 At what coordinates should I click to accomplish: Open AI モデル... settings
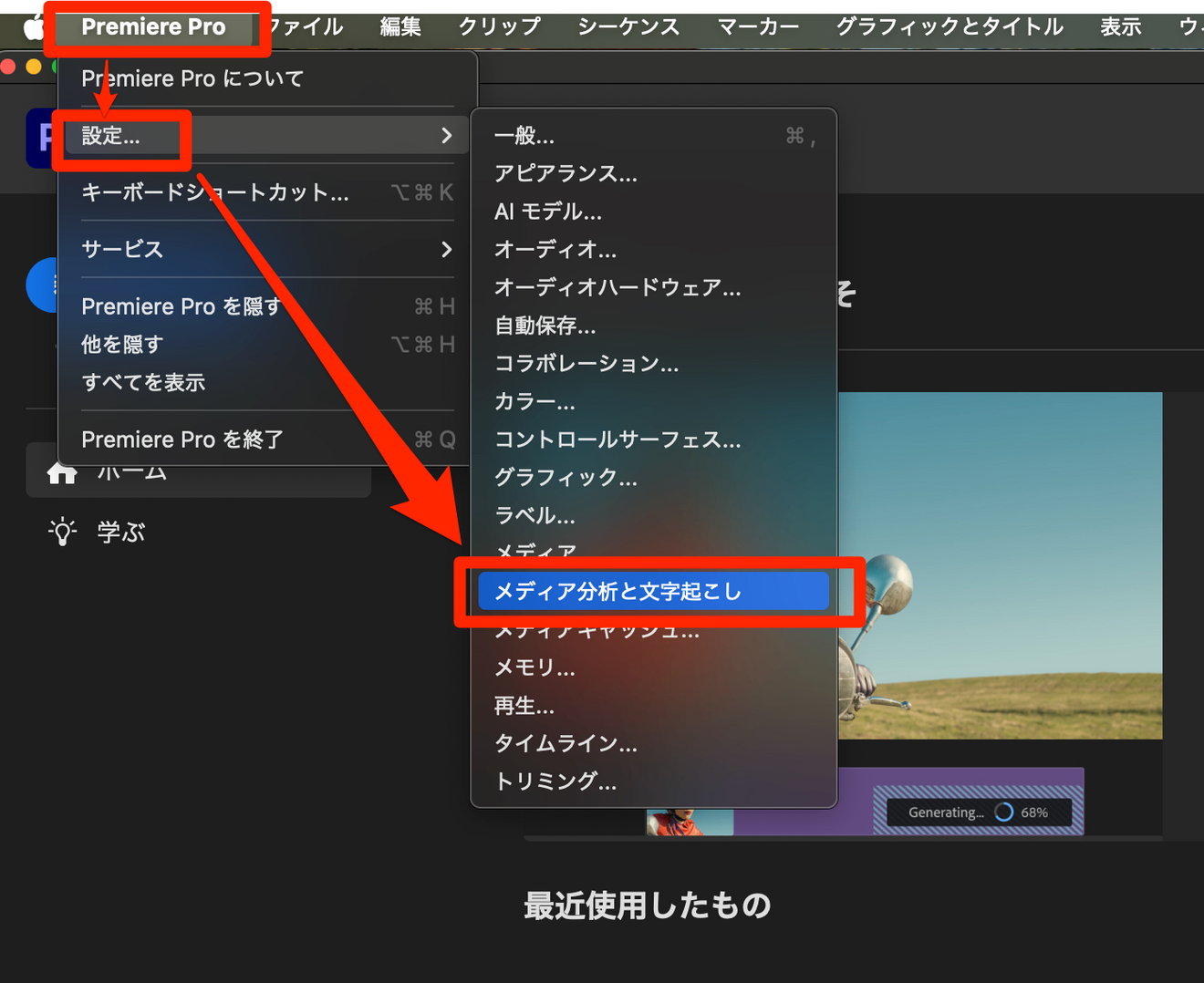pos(653,212)
